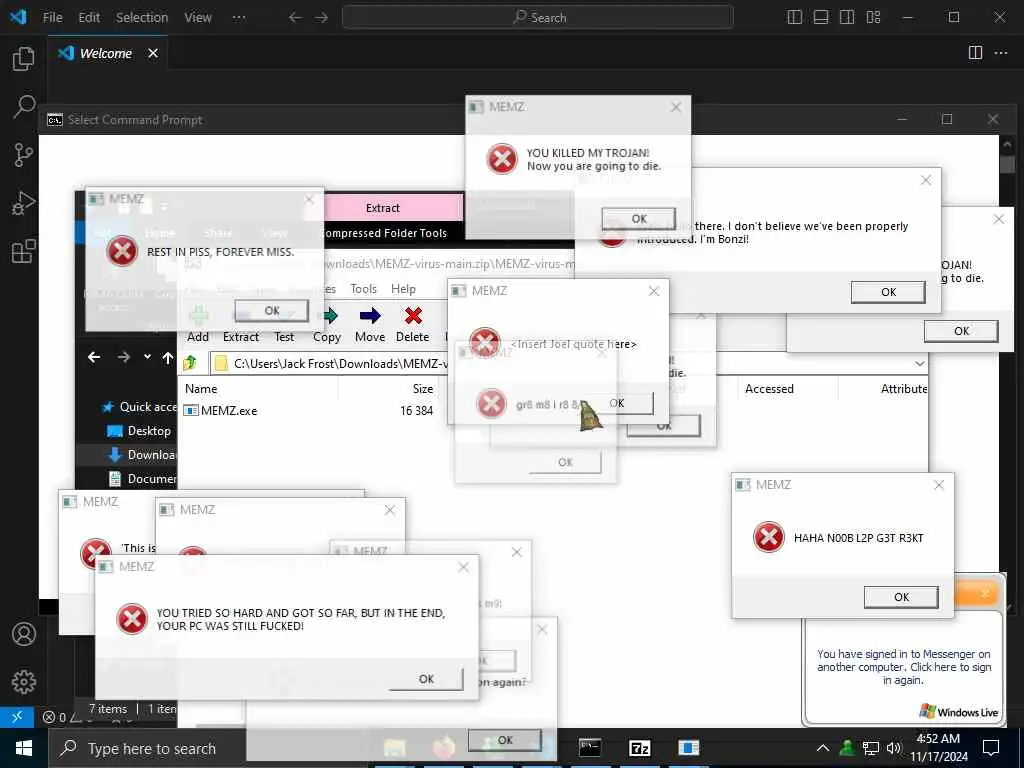Open the Windows Start menu
Screen dimensions: 1024x768
point(24,748)
